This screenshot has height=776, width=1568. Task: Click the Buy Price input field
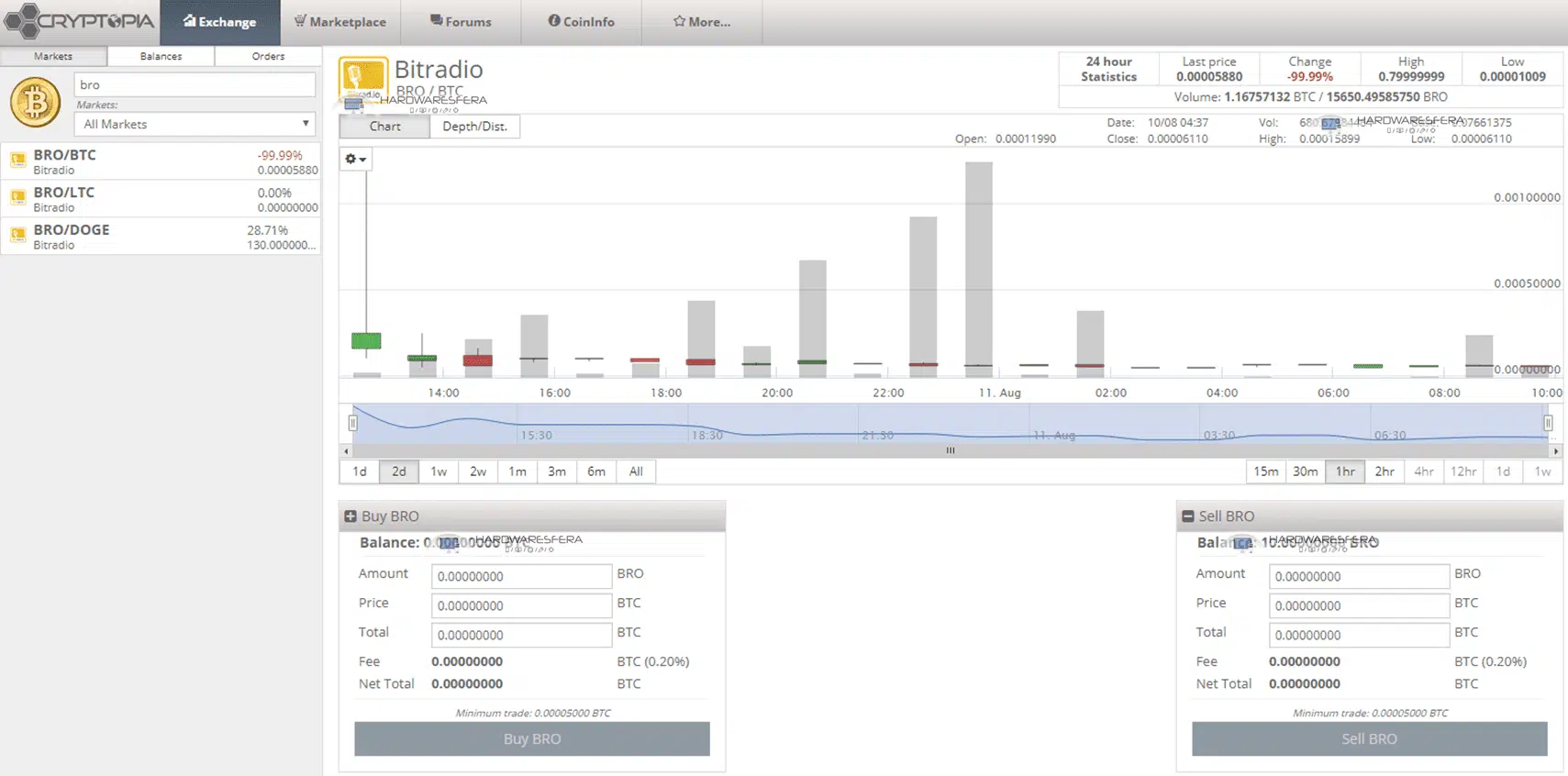pyautogui.click(x=521, y=605)
